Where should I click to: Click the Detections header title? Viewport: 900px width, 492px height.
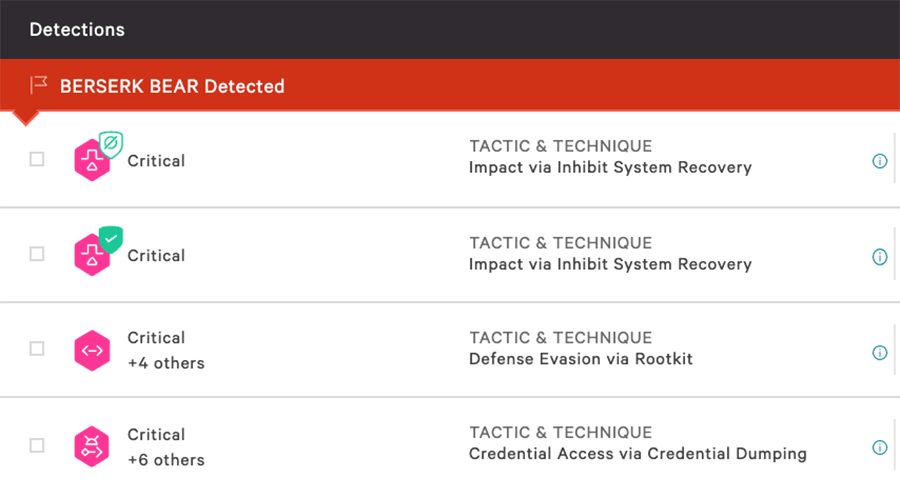point(77,29)
